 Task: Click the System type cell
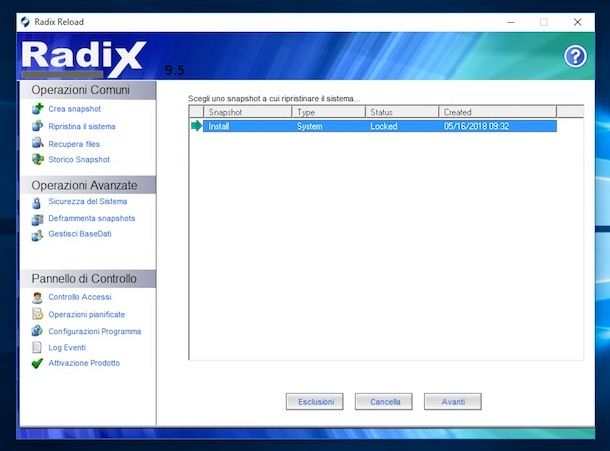tap(310, 126)
